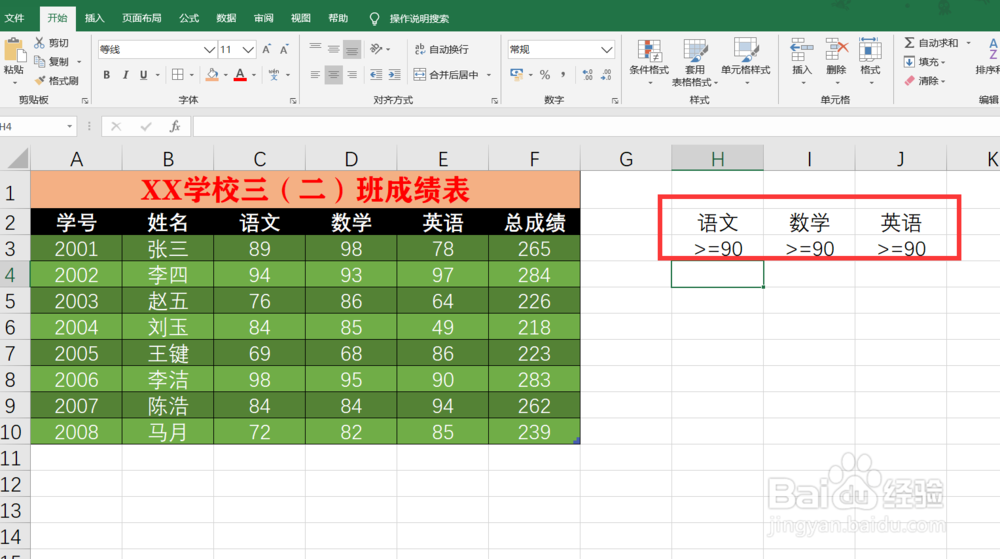Decrease font size with smaller A icon
1000x559 pixels.
[x=284, y=49]
